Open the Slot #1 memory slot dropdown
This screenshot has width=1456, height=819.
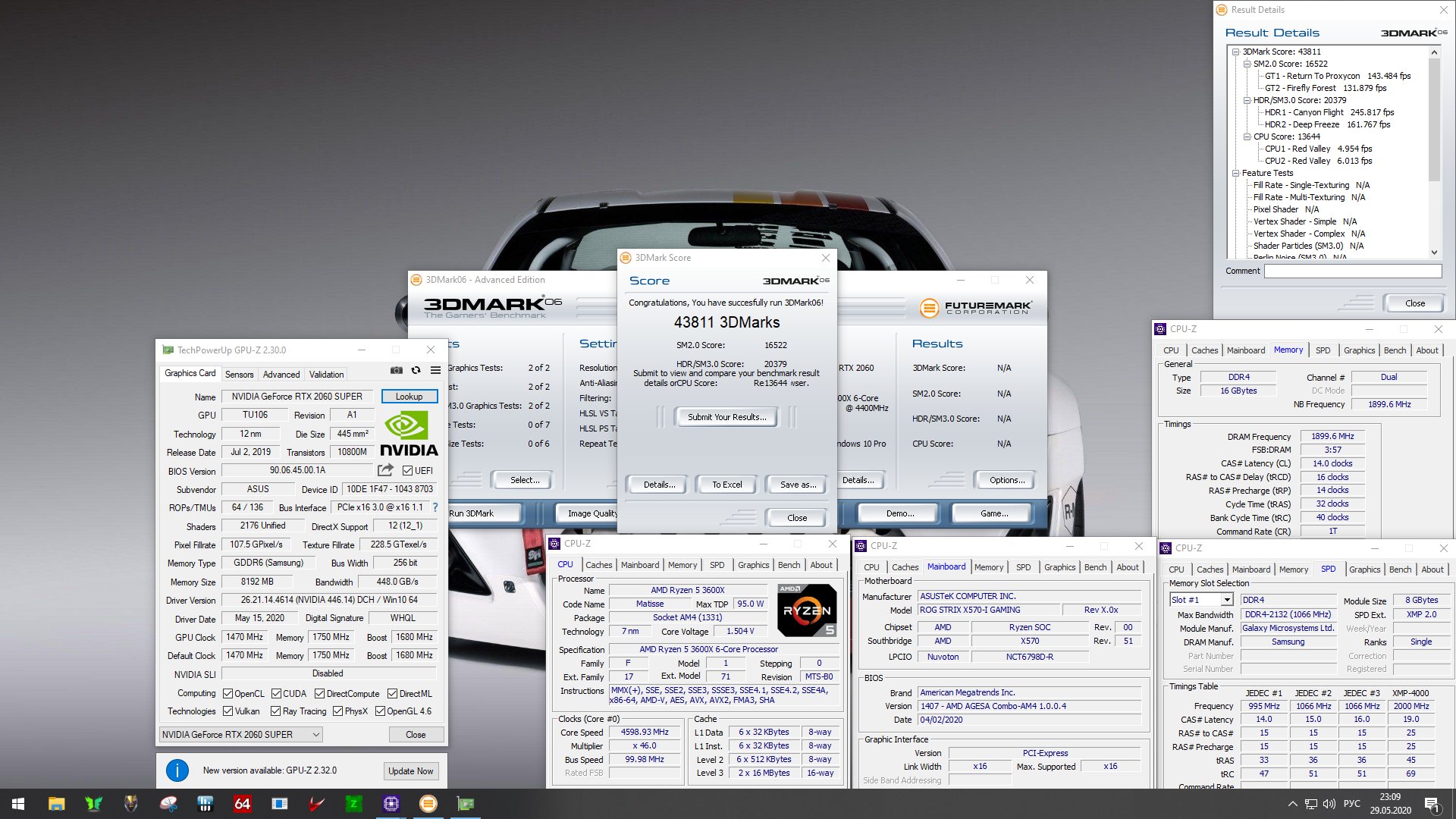1202,600
